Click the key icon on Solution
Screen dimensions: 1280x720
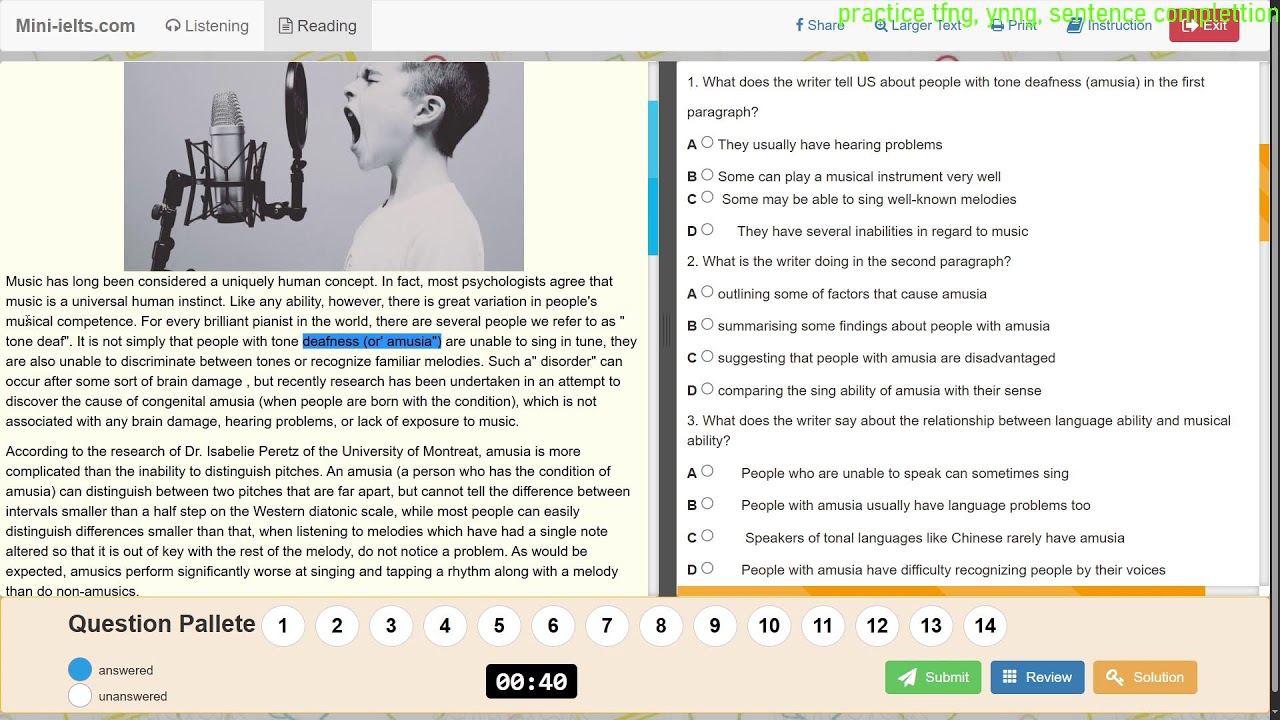pos(1115,677)
